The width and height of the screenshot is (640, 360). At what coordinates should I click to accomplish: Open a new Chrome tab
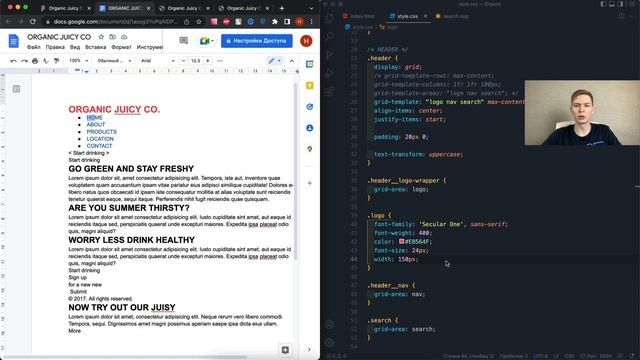pos(282,8)
